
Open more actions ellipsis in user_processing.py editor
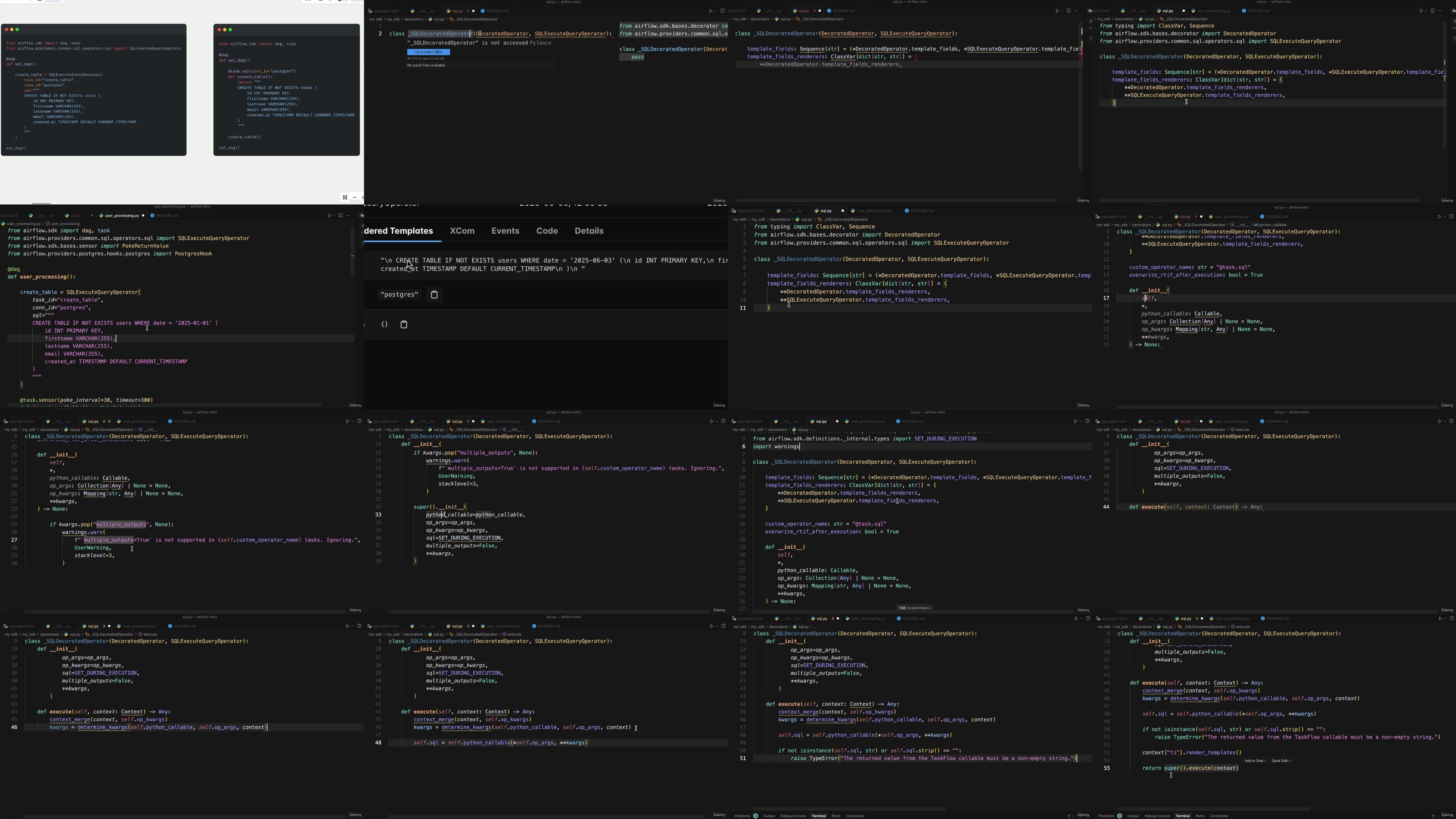(349, 215)
